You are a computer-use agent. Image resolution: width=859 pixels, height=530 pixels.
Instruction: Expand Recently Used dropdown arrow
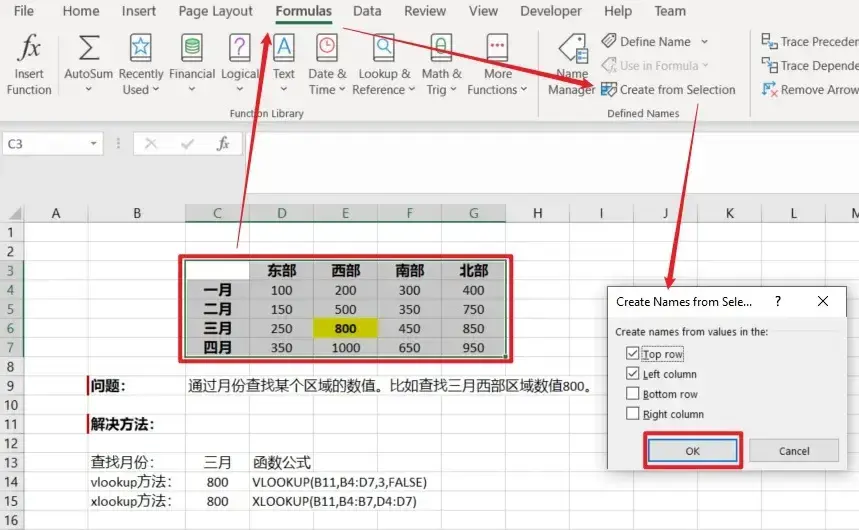(x=156, y=89)
